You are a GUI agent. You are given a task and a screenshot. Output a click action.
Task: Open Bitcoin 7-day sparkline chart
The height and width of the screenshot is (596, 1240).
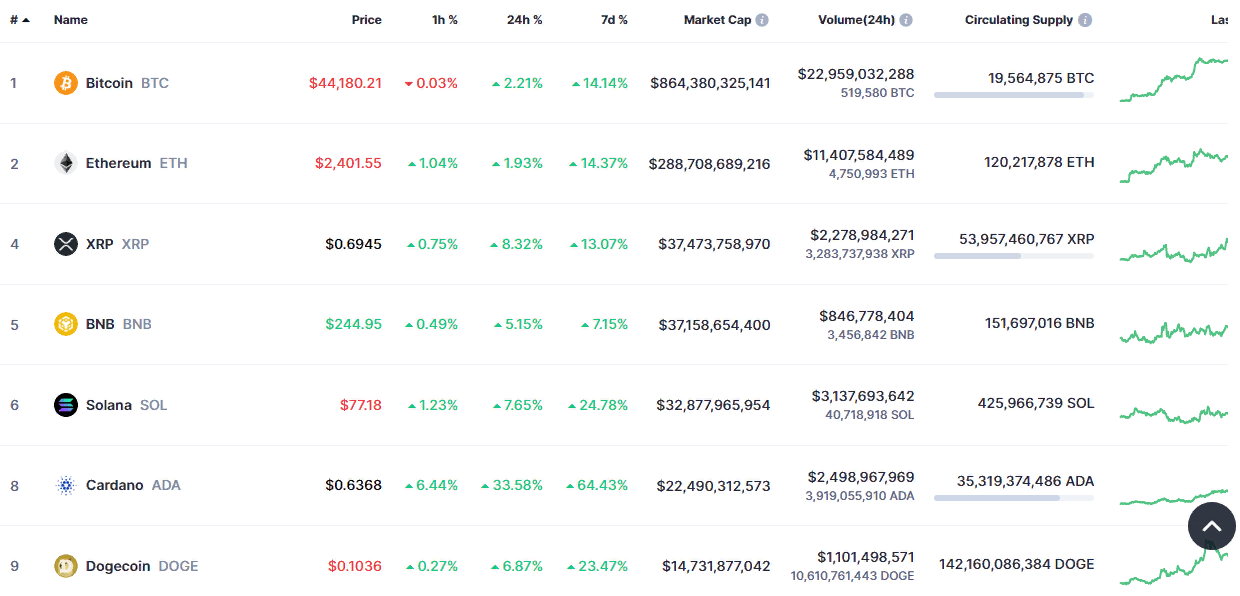1174,79
